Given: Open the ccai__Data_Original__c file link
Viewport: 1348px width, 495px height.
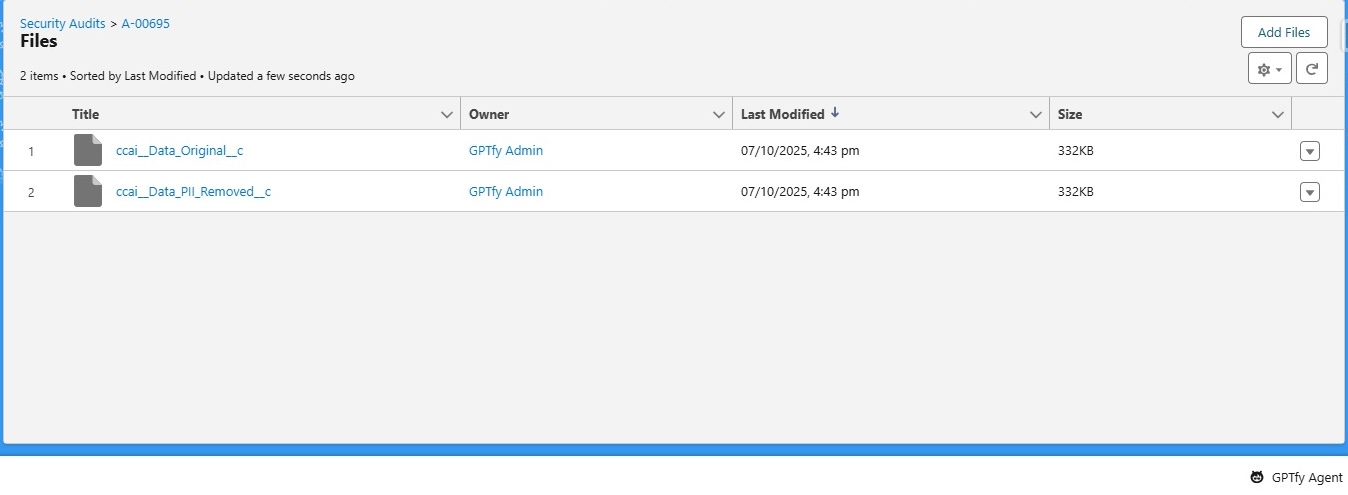Looking at the screenshot, I should click(x=179, y=151).
